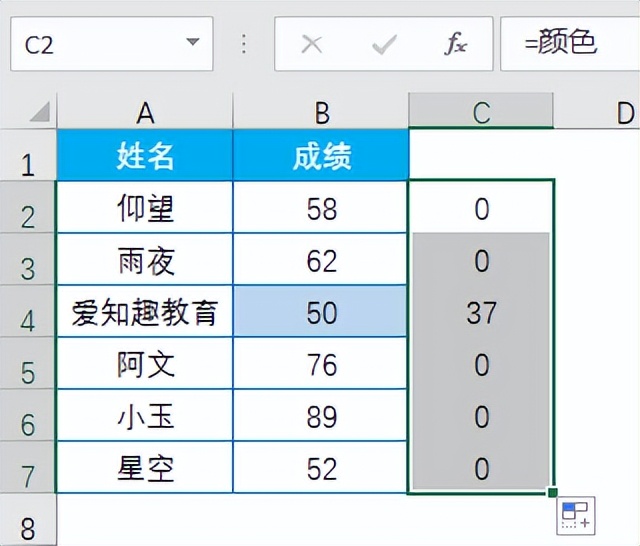
Task: Select column A header
Action: (x=145, y=111)
